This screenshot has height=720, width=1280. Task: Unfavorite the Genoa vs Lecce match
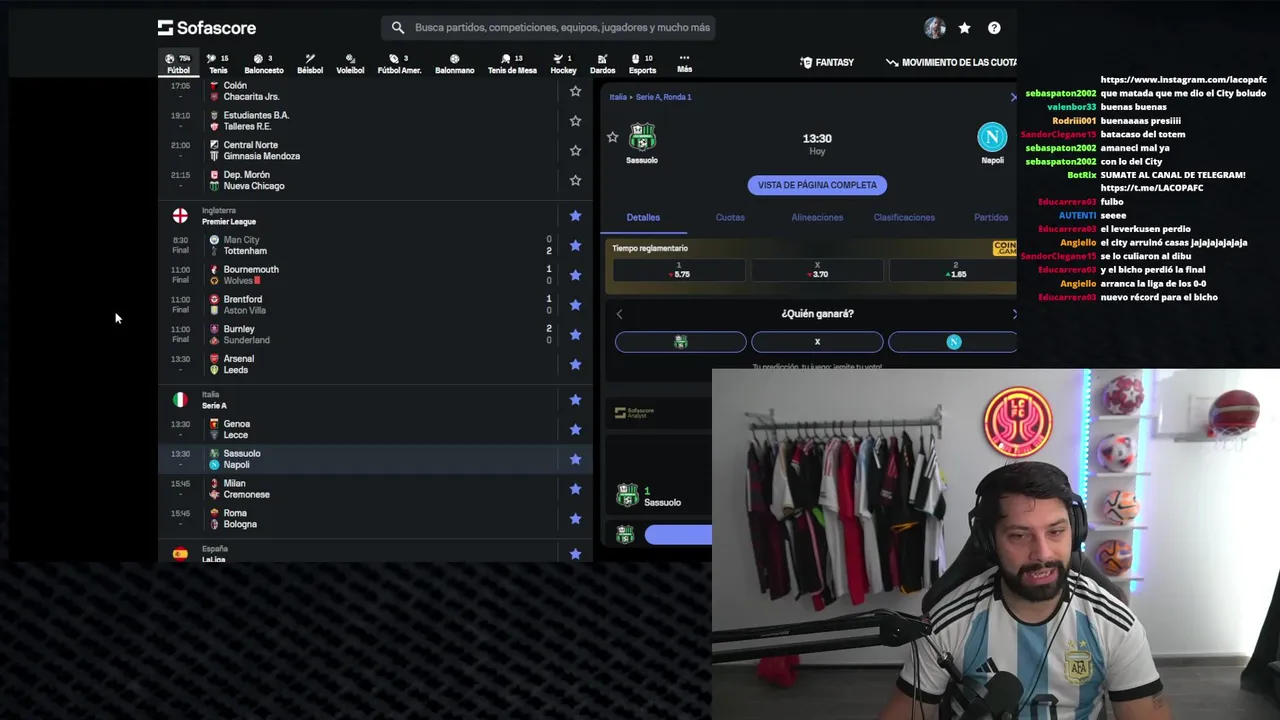[x=575, y=429]
